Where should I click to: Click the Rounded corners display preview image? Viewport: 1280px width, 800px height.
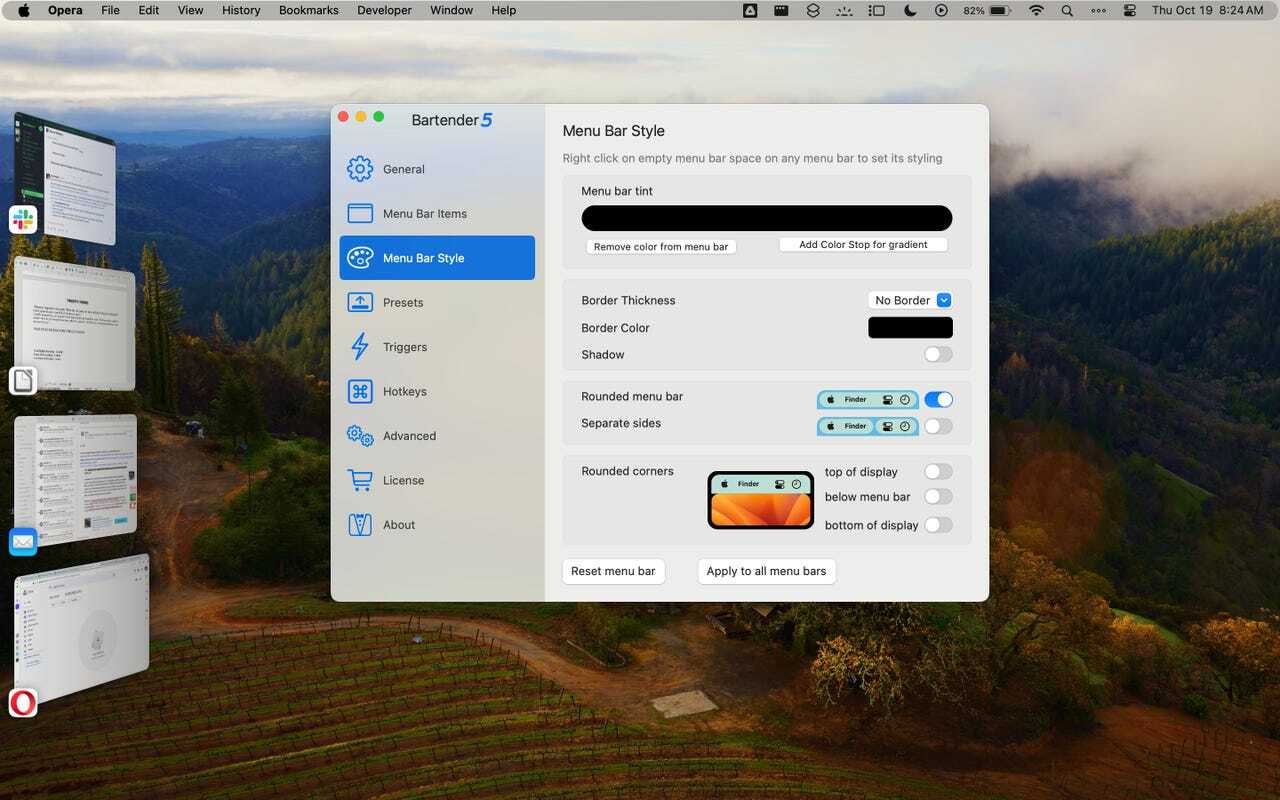761,500
